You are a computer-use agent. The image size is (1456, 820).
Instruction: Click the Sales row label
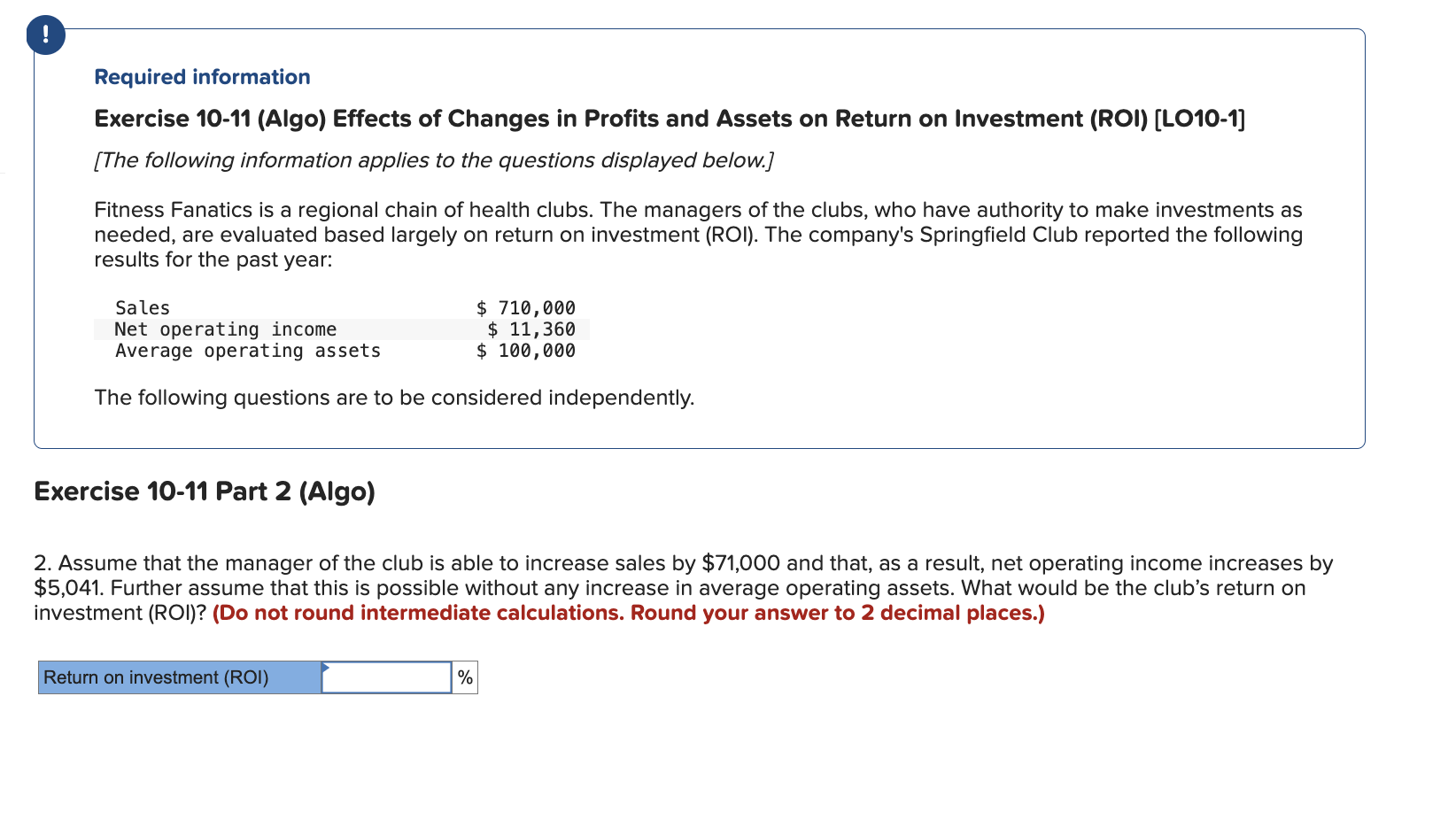coord(142,307)
